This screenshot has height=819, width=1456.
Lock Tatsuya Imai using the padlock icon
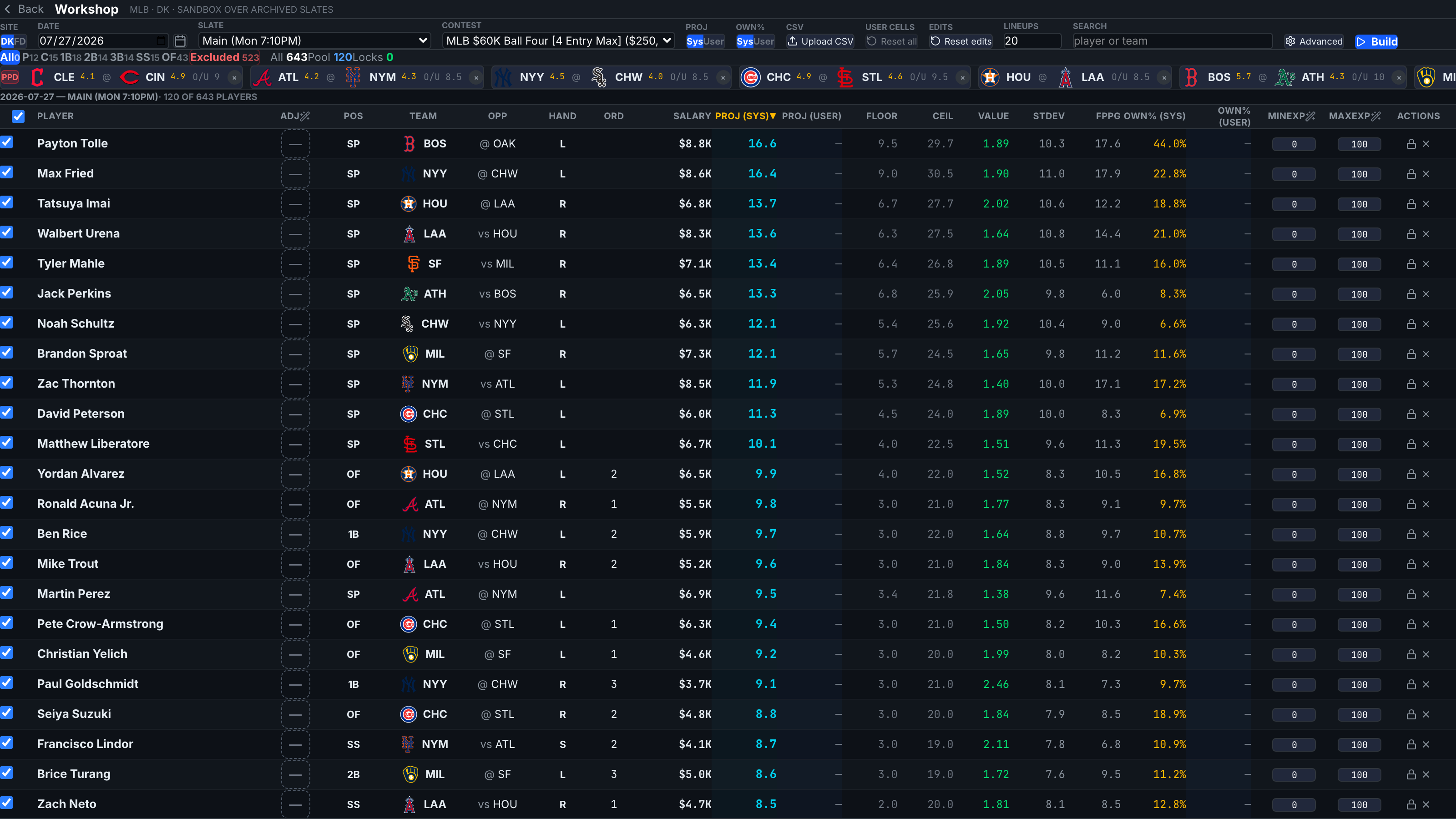pos(1411,204)
